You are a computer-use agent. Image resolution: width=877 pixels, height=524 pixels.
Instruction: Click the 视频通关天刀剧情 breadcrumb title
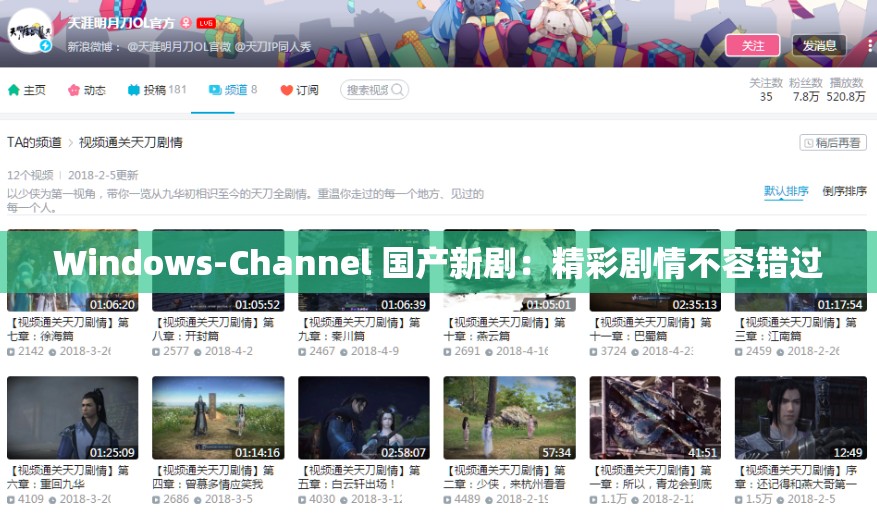click(x=130, y=143)
